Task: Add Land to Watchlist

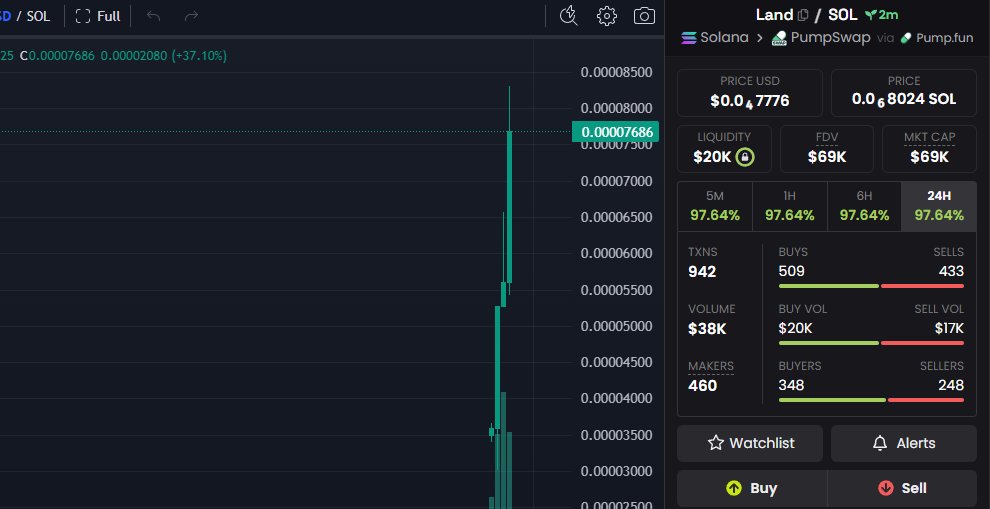Action: [750, 443]
